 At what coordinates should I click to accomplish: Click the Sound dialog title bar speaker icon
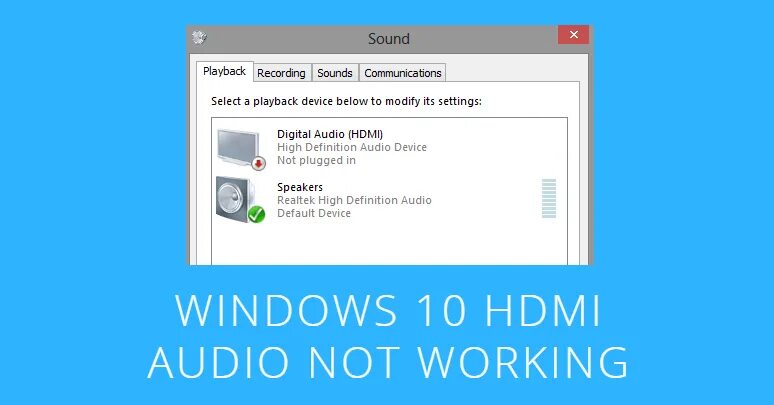(x=199, y=38)
